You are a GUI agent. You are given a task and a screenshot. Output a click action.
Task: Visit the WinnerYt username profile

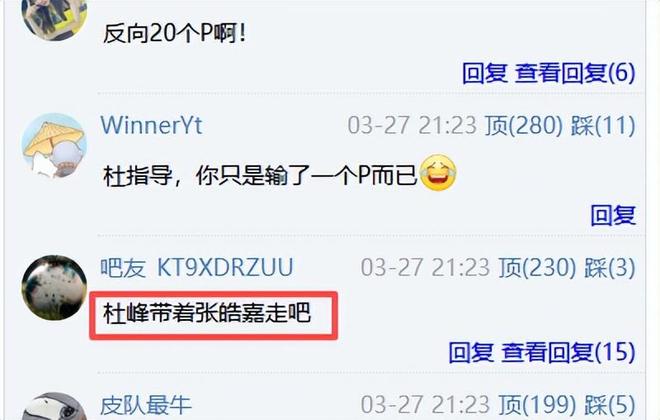pyautogui.click(x=151, y=125)
